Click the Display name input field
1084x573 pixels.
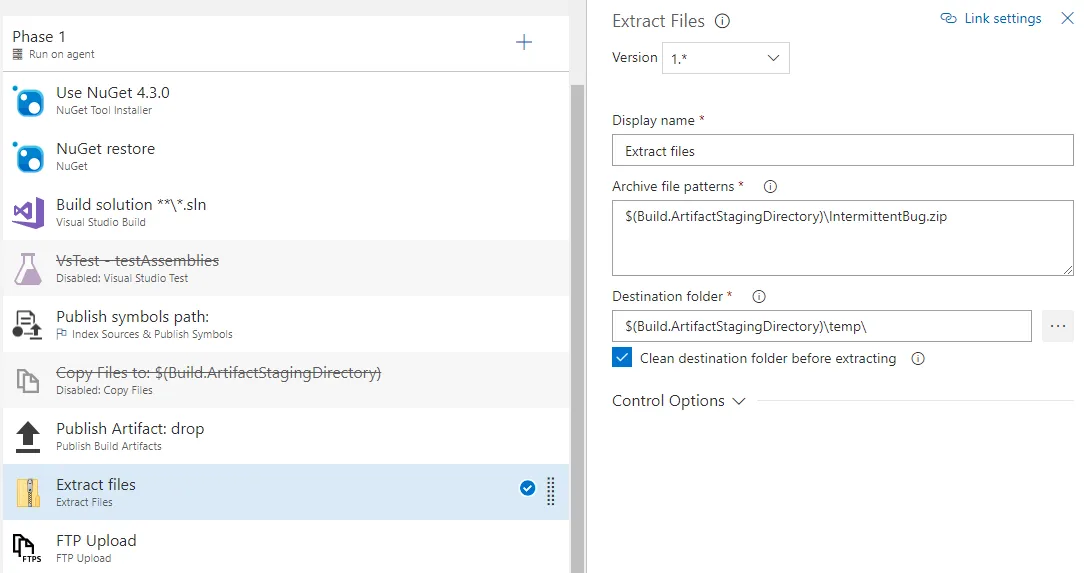(x=842, y=151)
